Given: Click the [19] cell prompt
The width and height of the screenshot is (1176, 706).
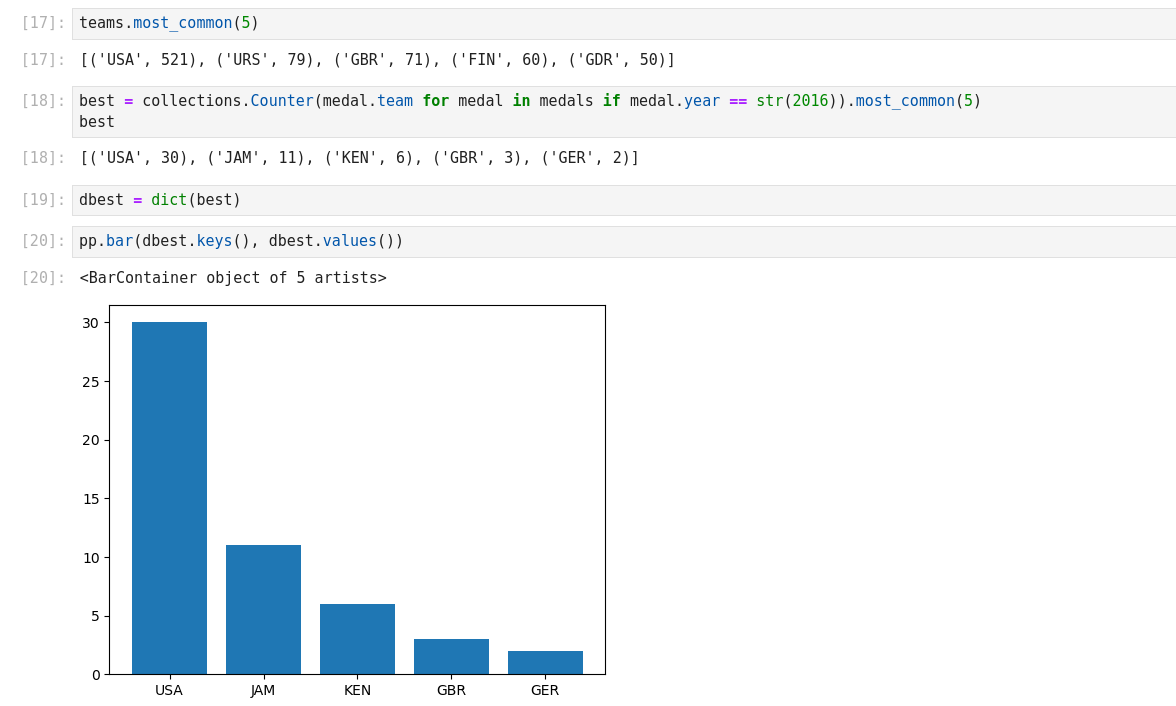Looking at the screenshot, I should click(43, 200).
